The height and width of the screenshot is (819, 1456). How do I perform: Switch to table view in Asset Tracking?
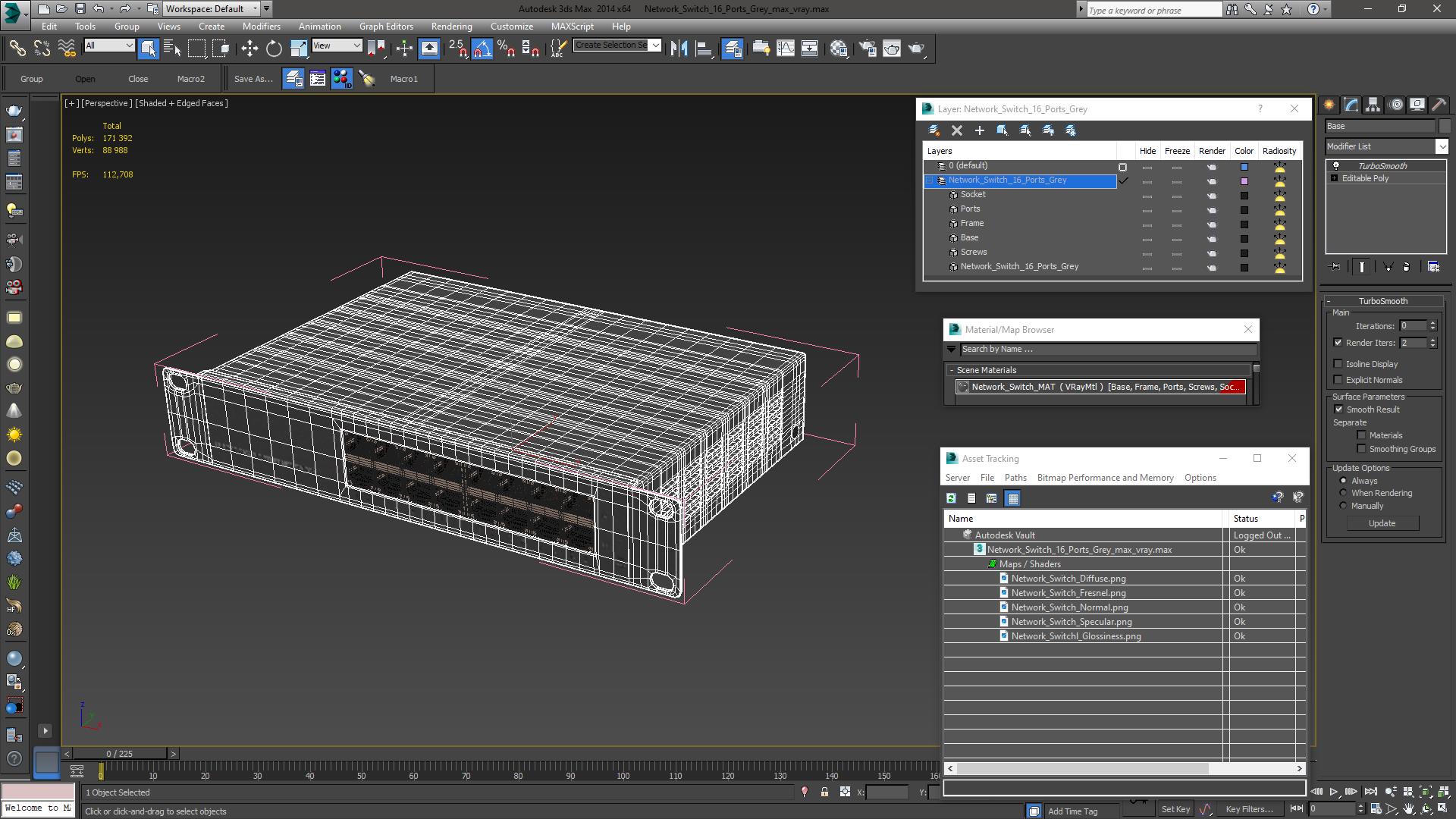(x=1012, y=498)
